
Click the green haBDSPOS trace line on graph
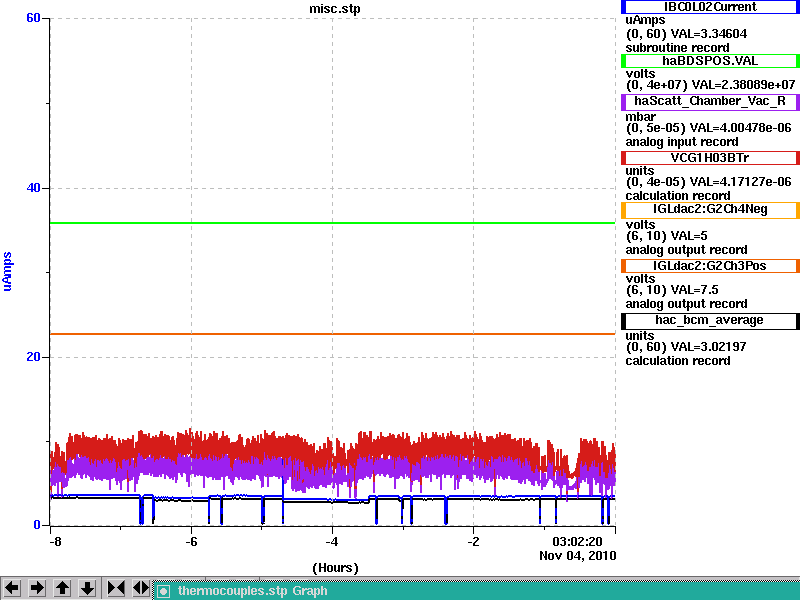pyautogui.click(x=333, y=223)
